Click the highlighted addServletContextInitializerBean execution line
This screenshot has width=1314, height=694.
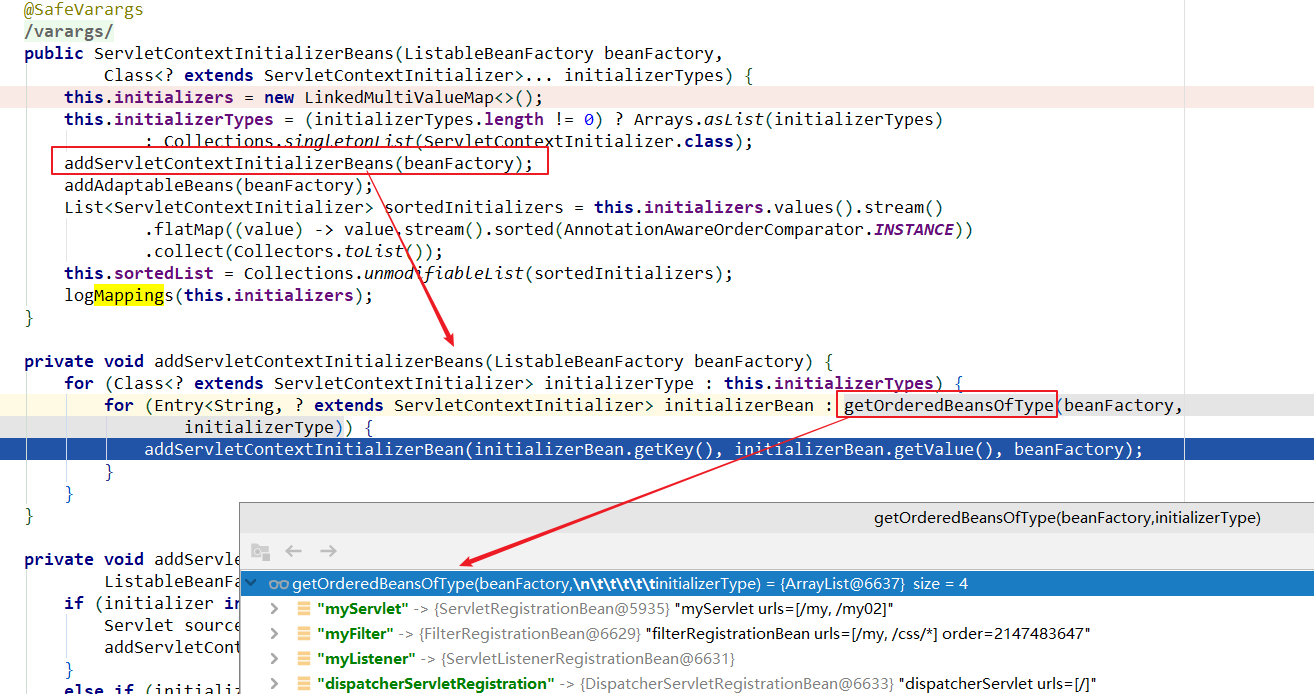pyautogui.click(x=643, y=449)
